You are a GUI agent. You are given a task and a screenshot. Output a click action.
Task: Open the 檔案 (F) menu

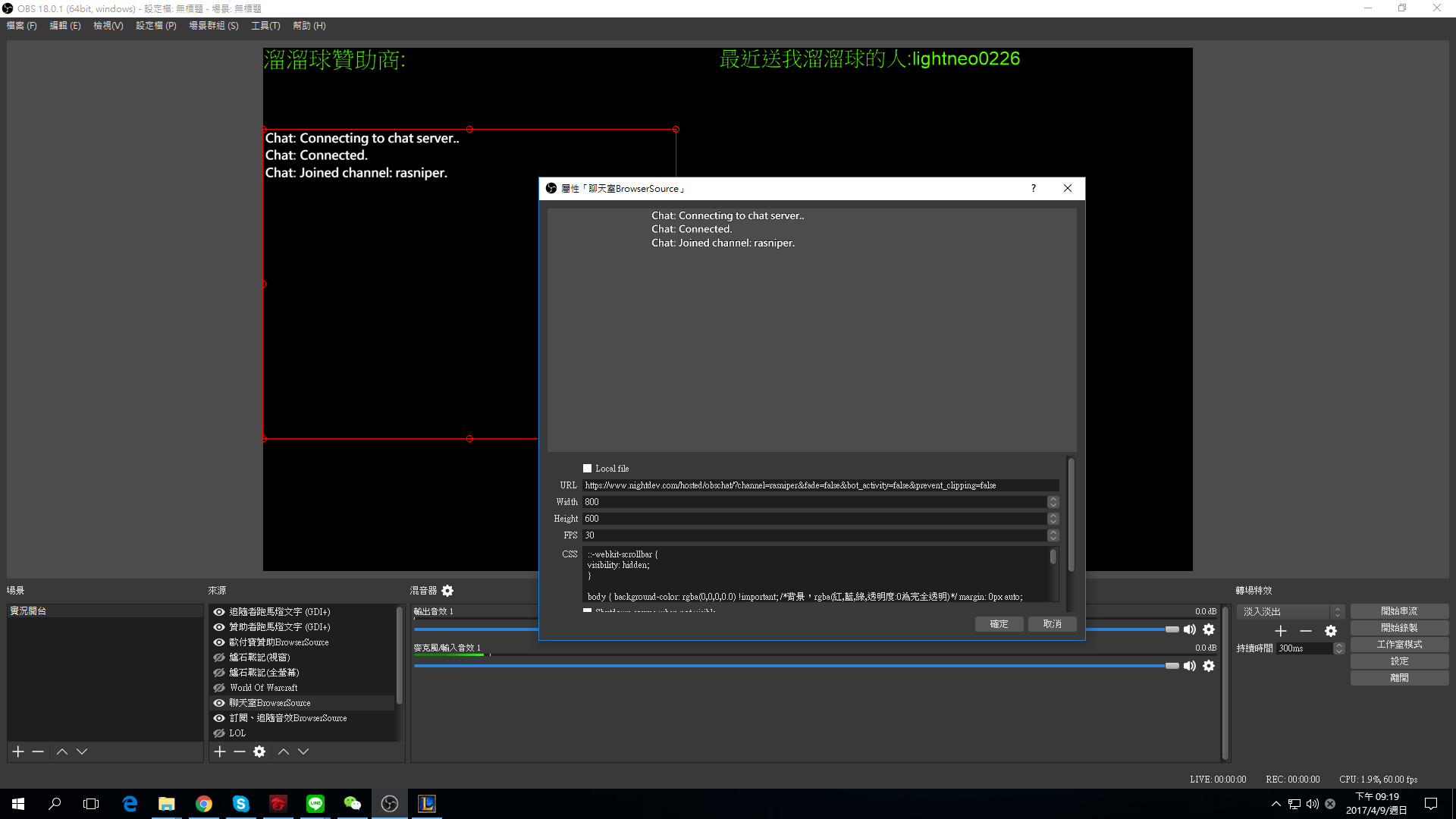tap(21, 26)
